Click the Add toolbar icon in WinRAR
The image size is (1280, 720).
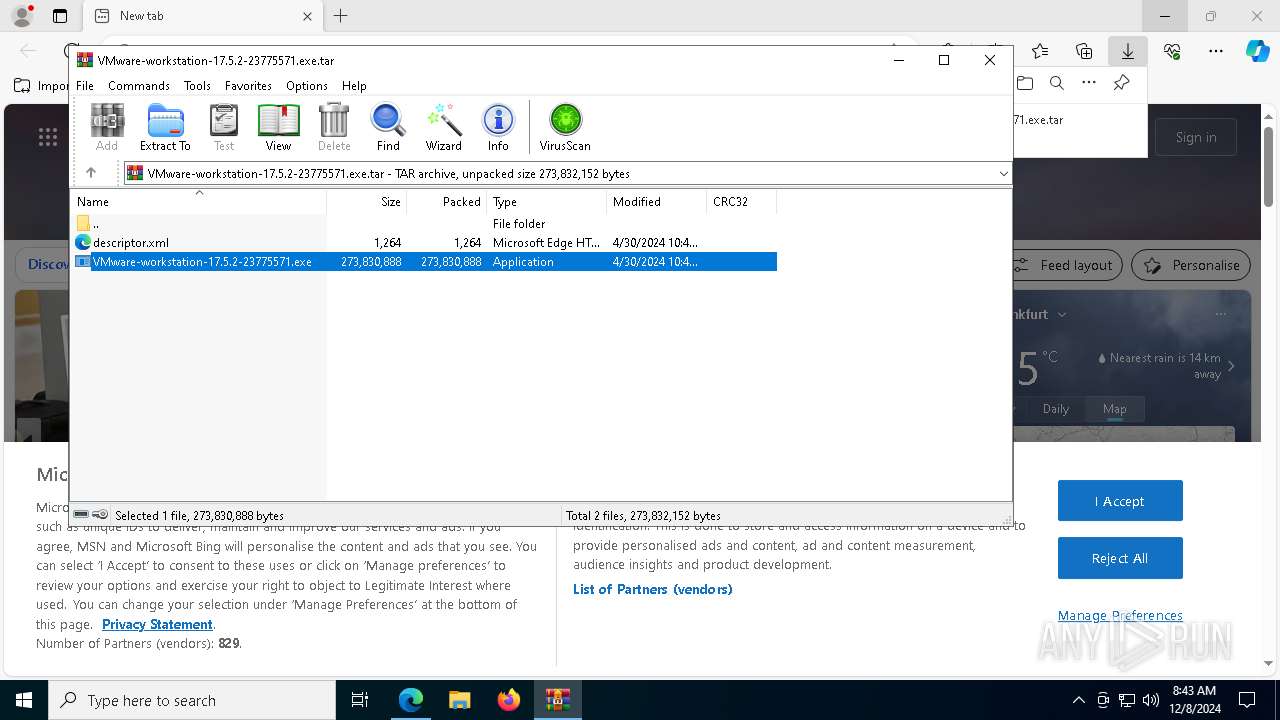point(107,127)
